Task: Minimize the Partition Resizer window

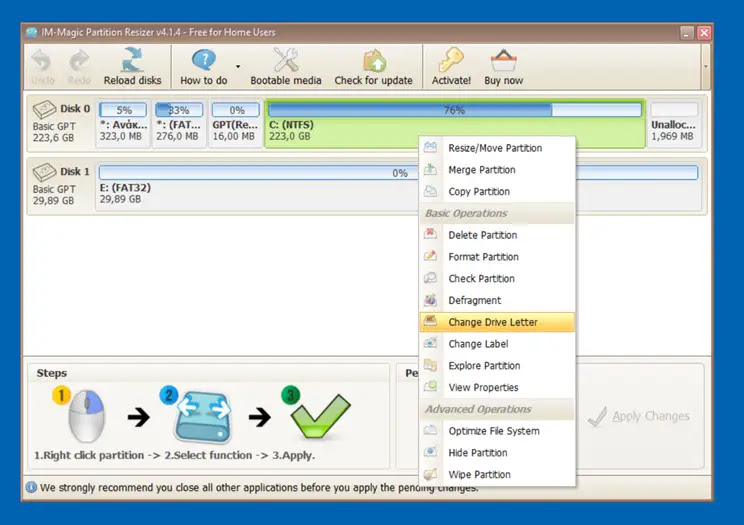Action: pos(687,33)
